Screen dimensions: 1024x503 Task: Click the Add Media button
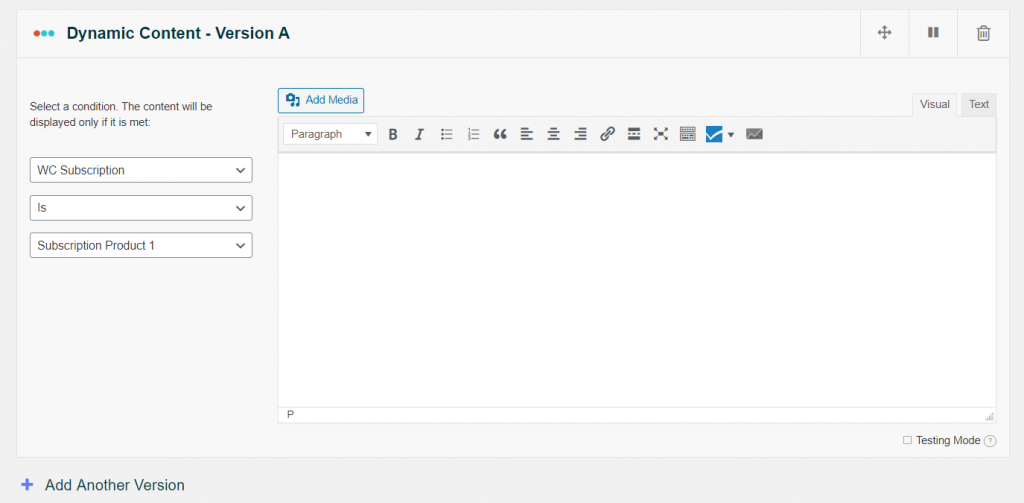(x=321, y=101)
